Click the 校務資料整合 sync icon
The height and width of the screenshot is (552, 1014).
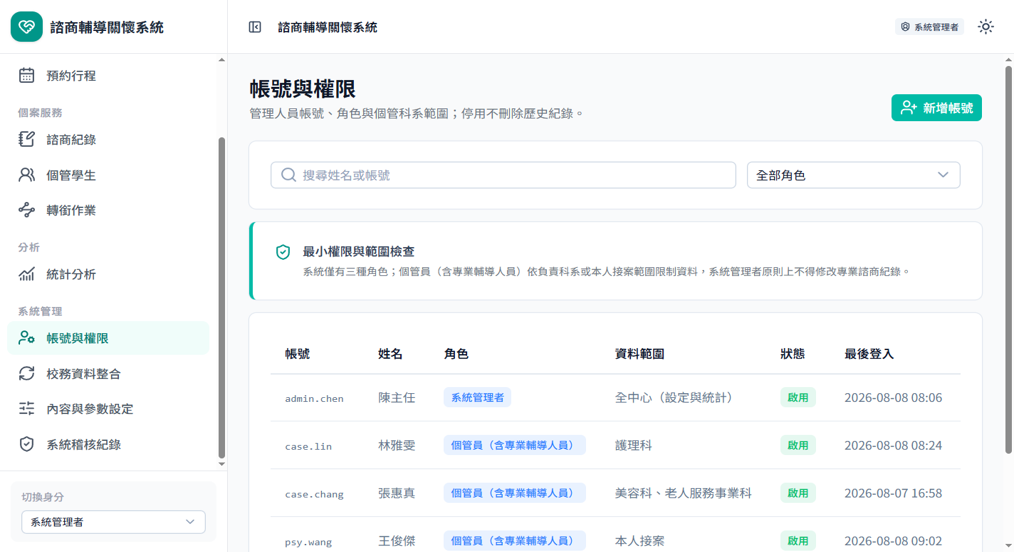[x=27, y=374]
